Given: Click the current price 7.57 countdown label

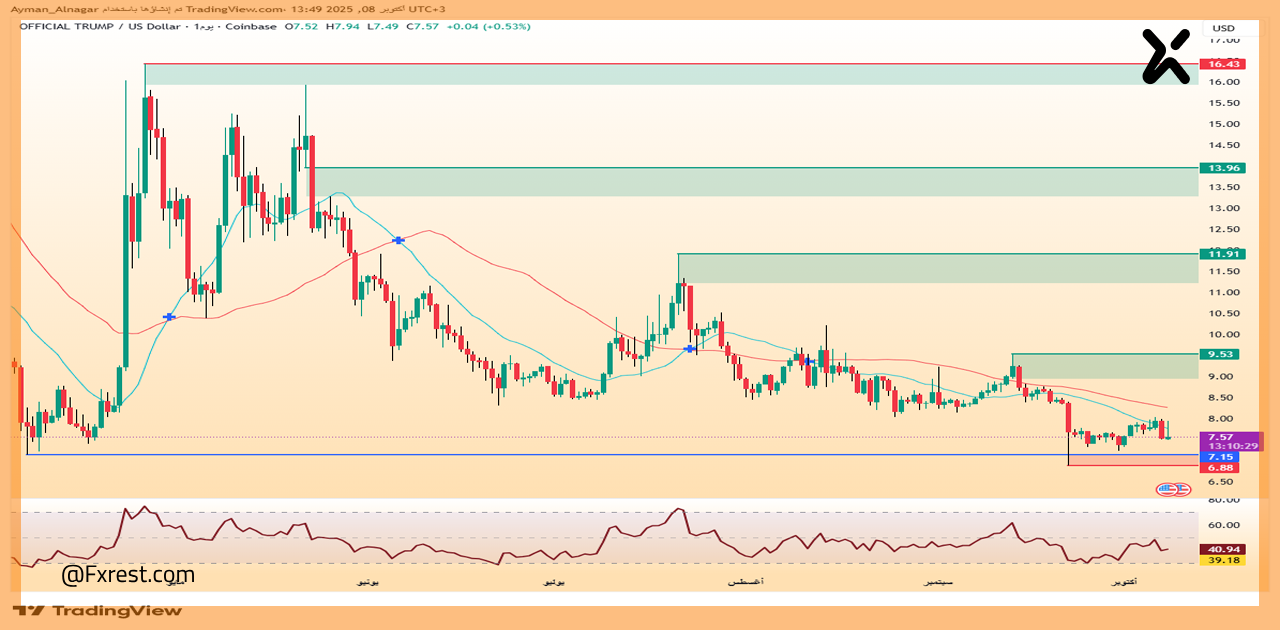Looking at the screenshot, I should point(1231,441).
